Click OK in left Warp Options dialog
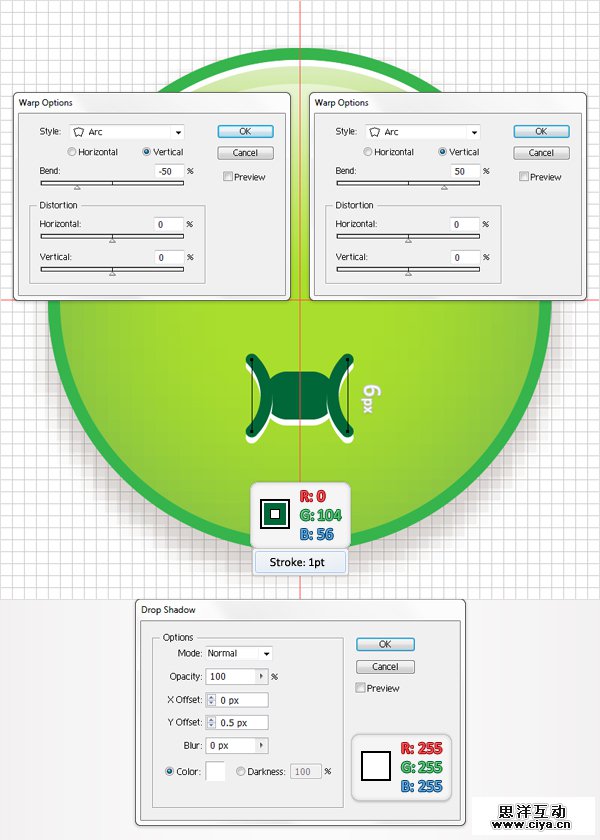Screen dimensions: 600x840 [x=245, y=131]
